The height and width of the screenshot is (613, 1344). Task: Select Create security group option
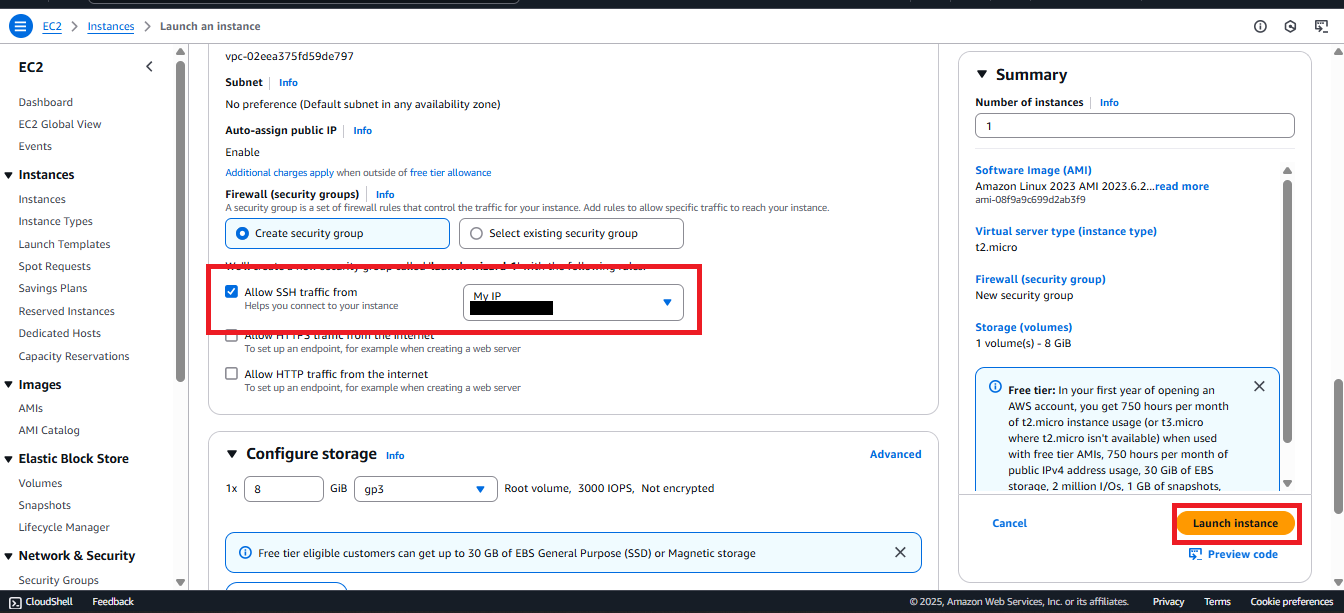click(x=337, y=233)
